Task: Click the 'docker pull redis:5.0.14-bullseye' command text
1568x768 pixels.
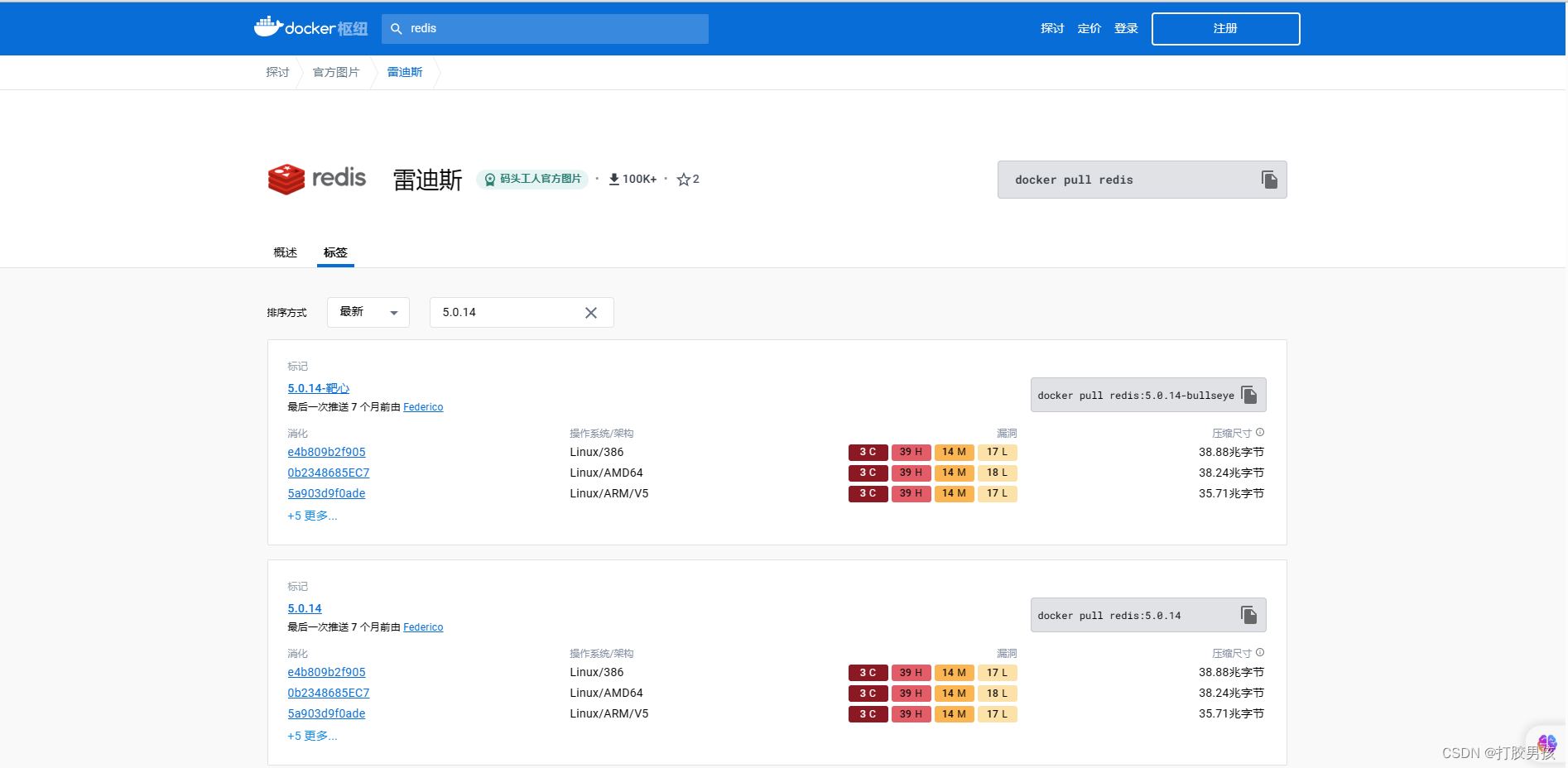Action: click(1136, 396)
